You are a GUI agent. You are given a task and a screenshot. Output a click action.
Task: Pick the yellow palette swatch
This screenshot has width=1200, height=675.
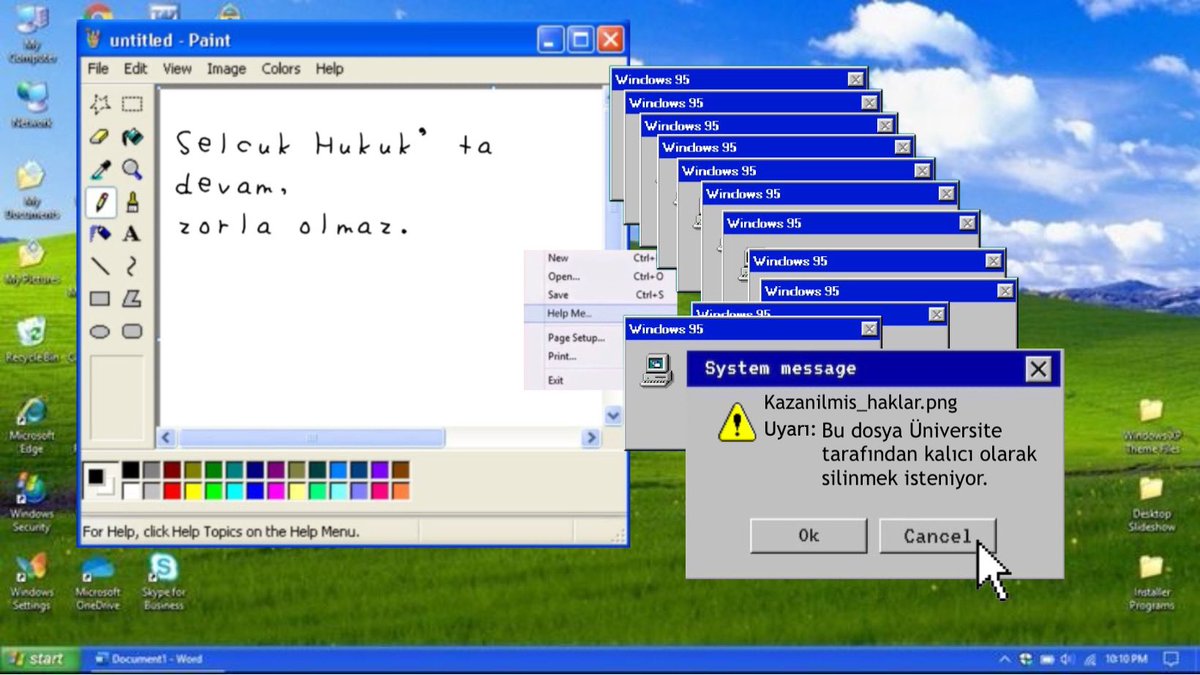[x=193, y=491]
